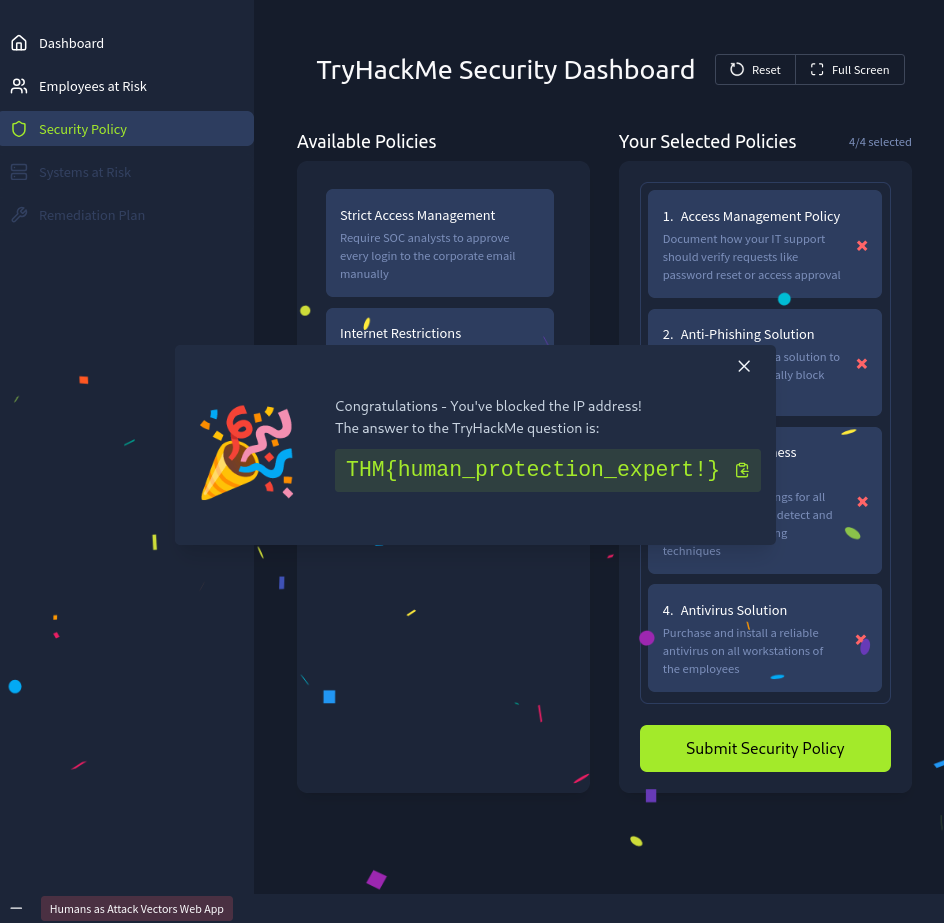Submit Security Policy

[765, 748]
